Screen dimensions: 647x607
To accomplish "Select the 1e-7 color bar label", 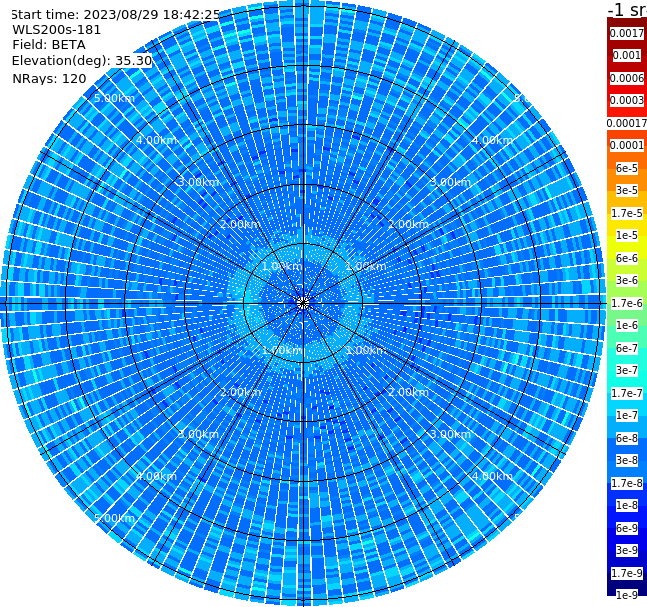I will pos(627,415).
